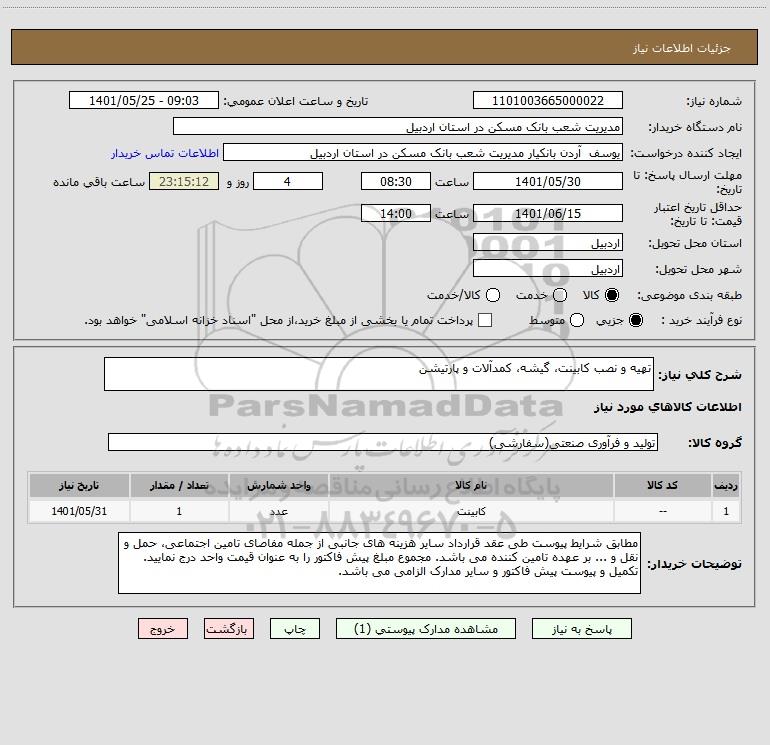Image resolution: width=770 pixels, height=745 pixels.
Task: Select the جزیی purchase type radio
Action: pyautogui.click(x=635, y=320)
